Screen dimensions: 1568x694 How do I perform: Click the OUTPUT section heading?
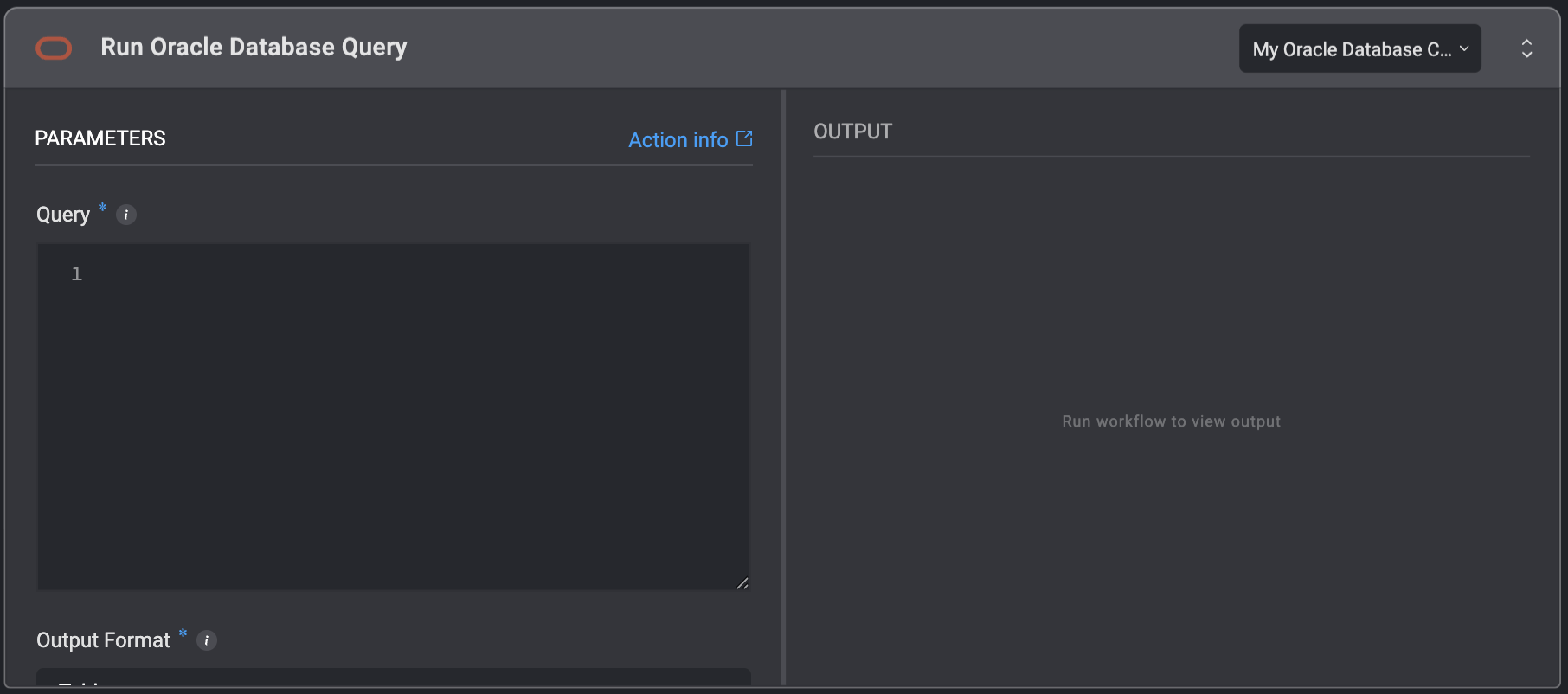[x=852, y=132]
